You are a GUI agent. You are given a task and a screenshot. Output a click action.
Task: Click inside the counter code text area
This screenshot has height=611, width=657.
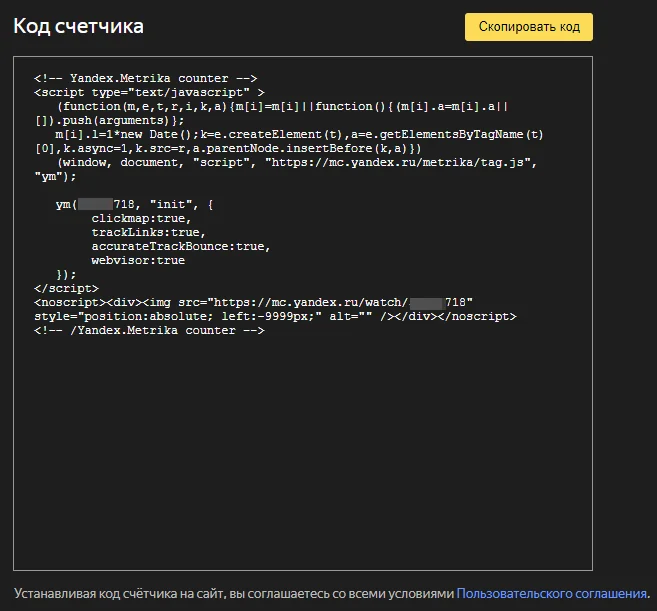(x=303, y=440)
